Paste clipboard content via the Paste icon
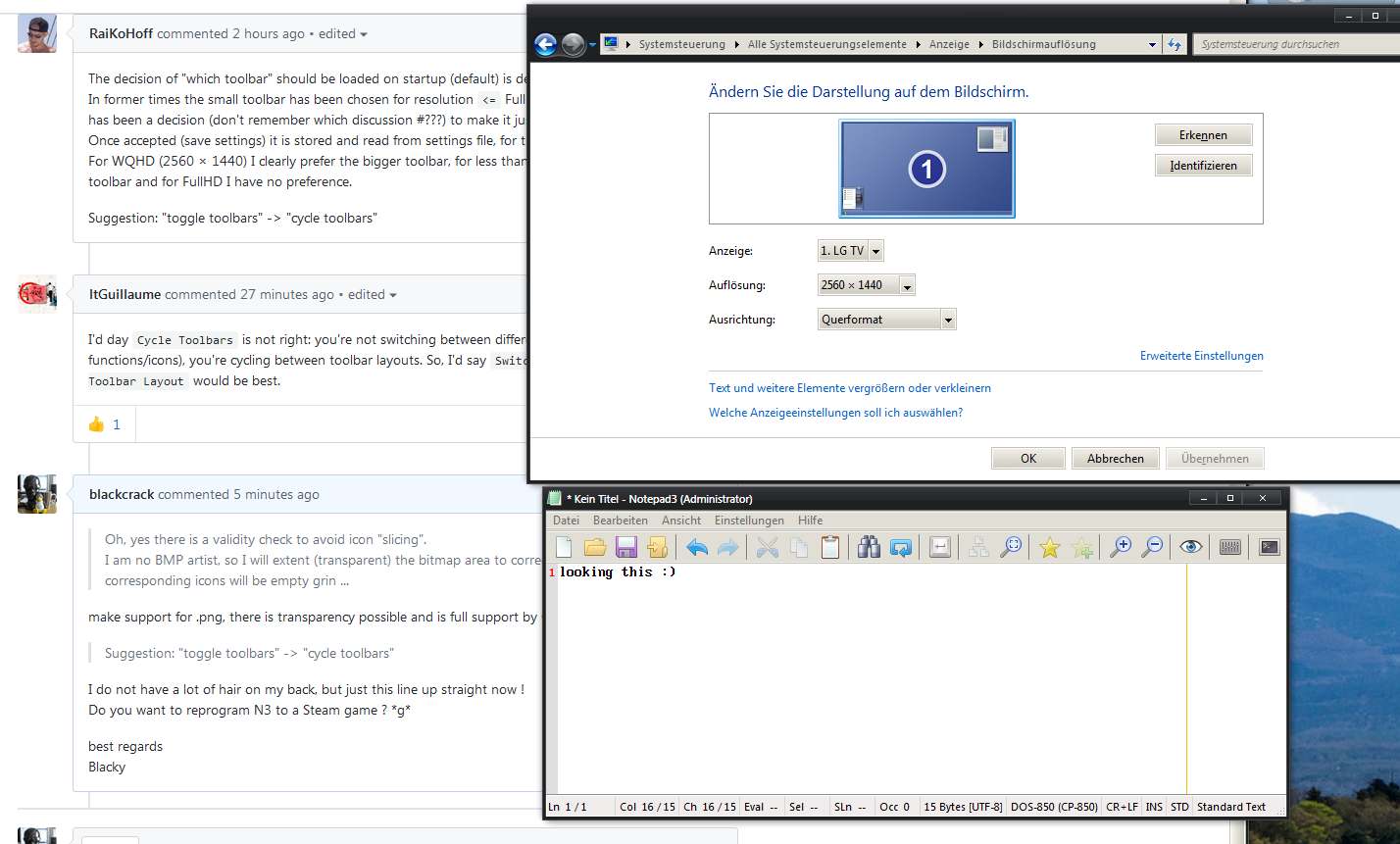This screenshot has height=844, width=1400. pos(829,547)
